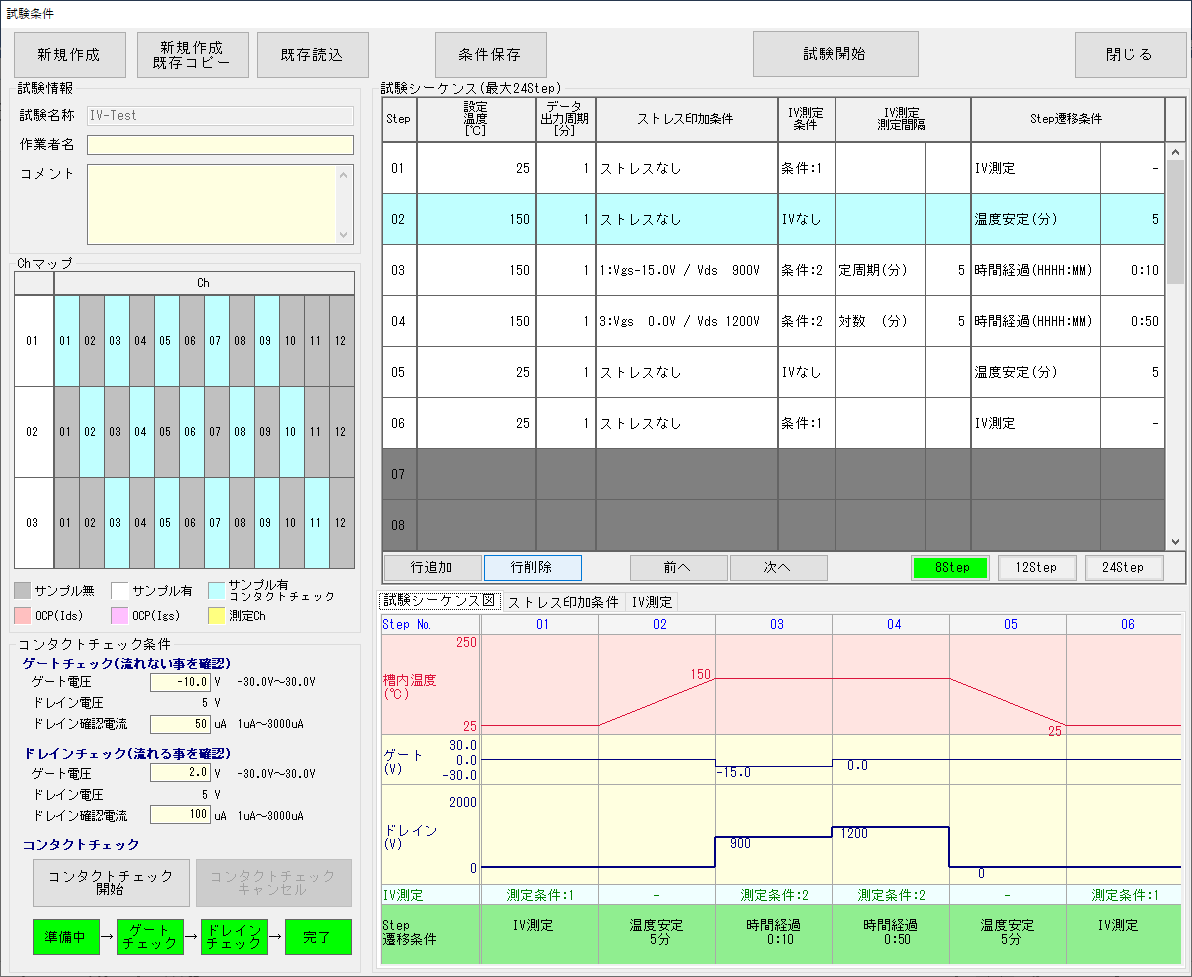Viewport: 1192px width, 977px height.
Task: Click the 完了 status indicator
Action: (319, 937)
